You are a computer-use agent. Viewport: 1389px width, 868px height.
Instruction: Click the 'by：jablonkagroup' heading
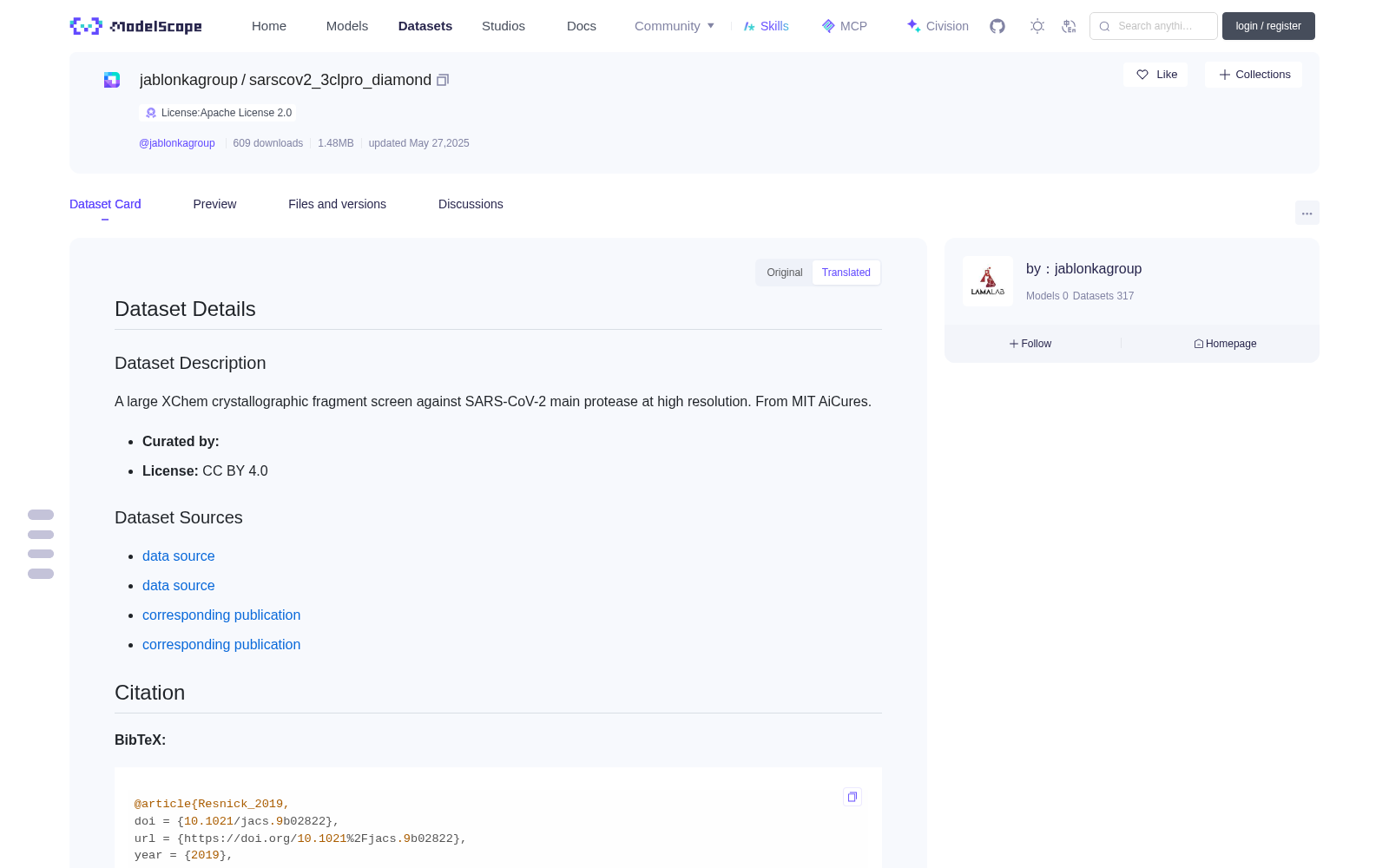tap(1083, 269)
